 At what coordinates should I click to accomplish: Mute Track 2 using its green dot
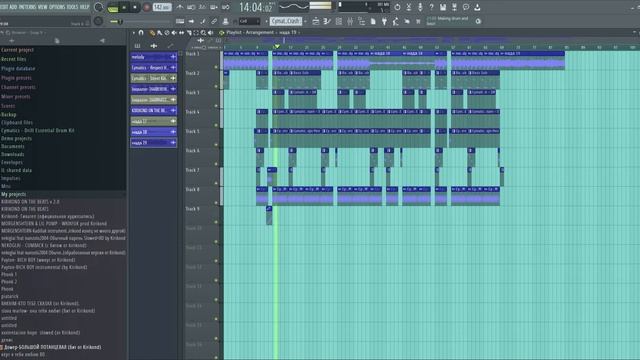(x=216, y=86)
